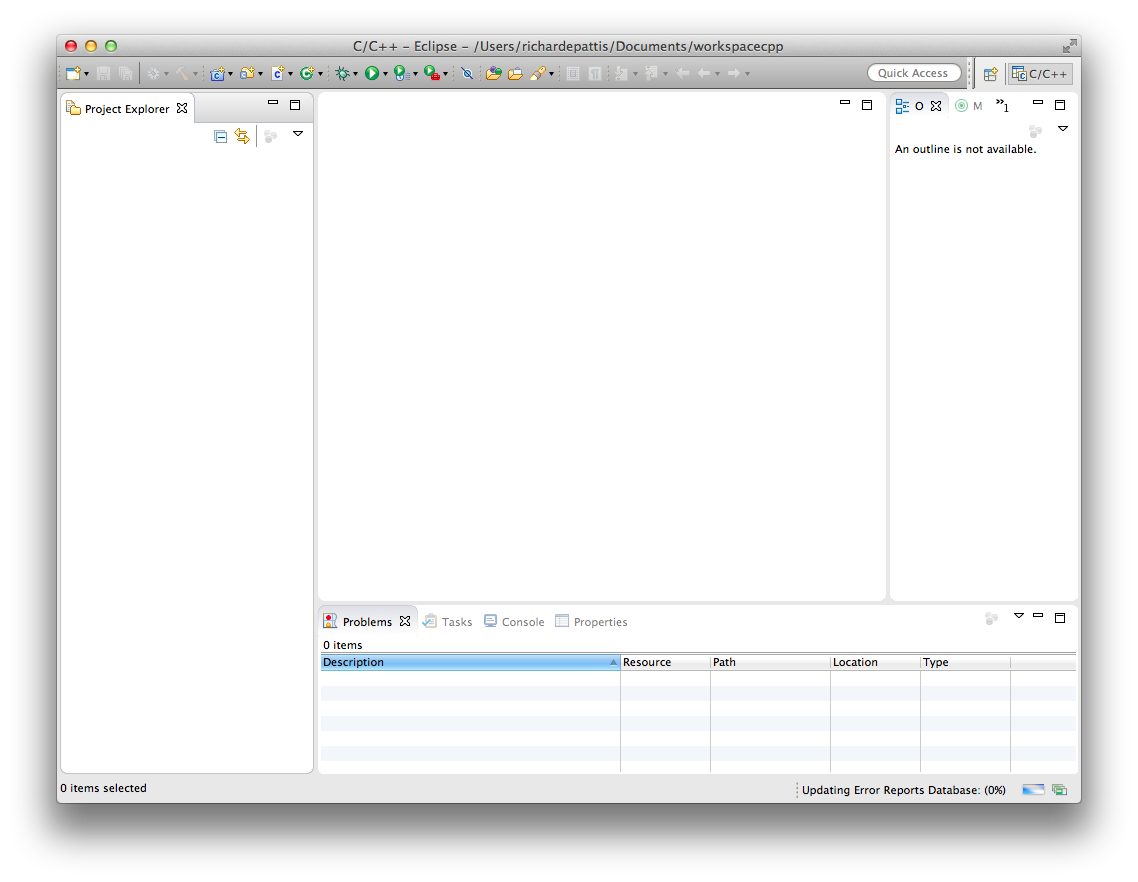Run the application using the green play icon
1138x882 pixels.
[x=371, y=72]
